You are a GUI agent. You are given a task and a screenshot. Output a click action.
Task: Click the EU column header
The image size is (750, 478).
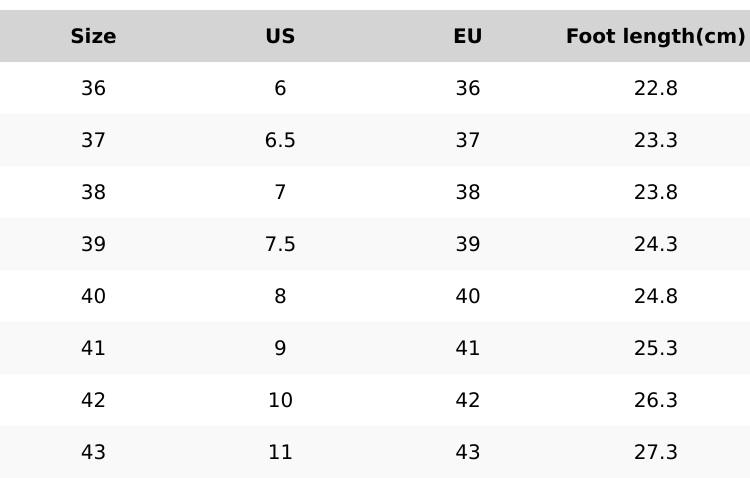(467, 37)
